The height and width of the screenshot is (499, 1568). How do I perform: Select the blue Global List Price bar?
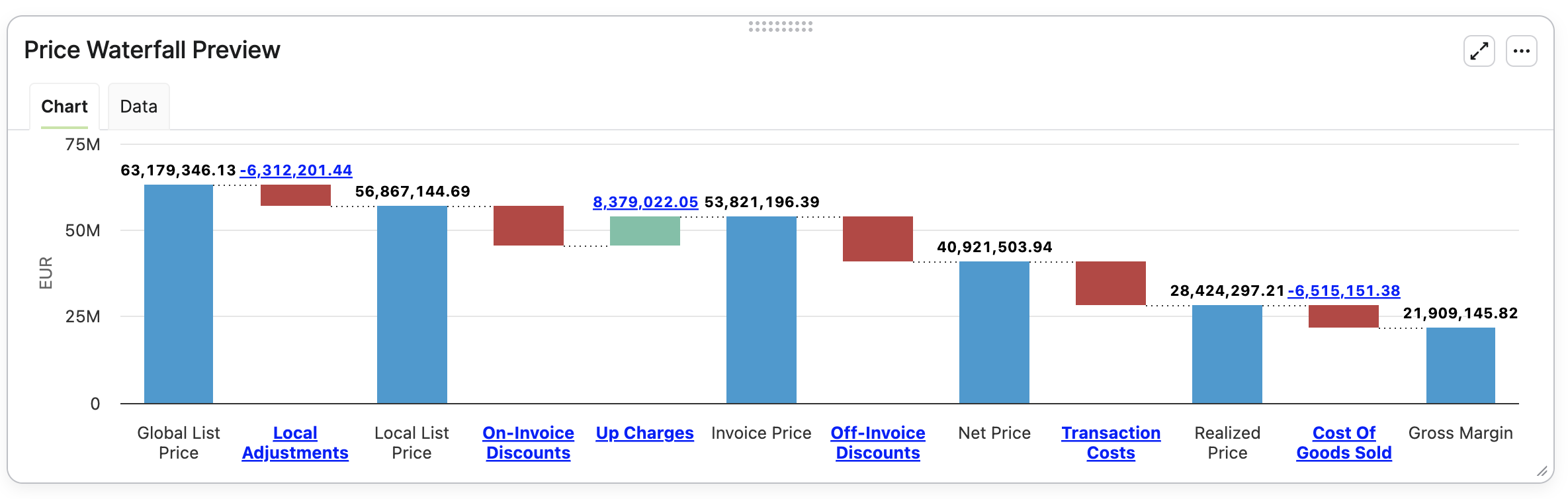pyautogui.click(x=179, y=294)
